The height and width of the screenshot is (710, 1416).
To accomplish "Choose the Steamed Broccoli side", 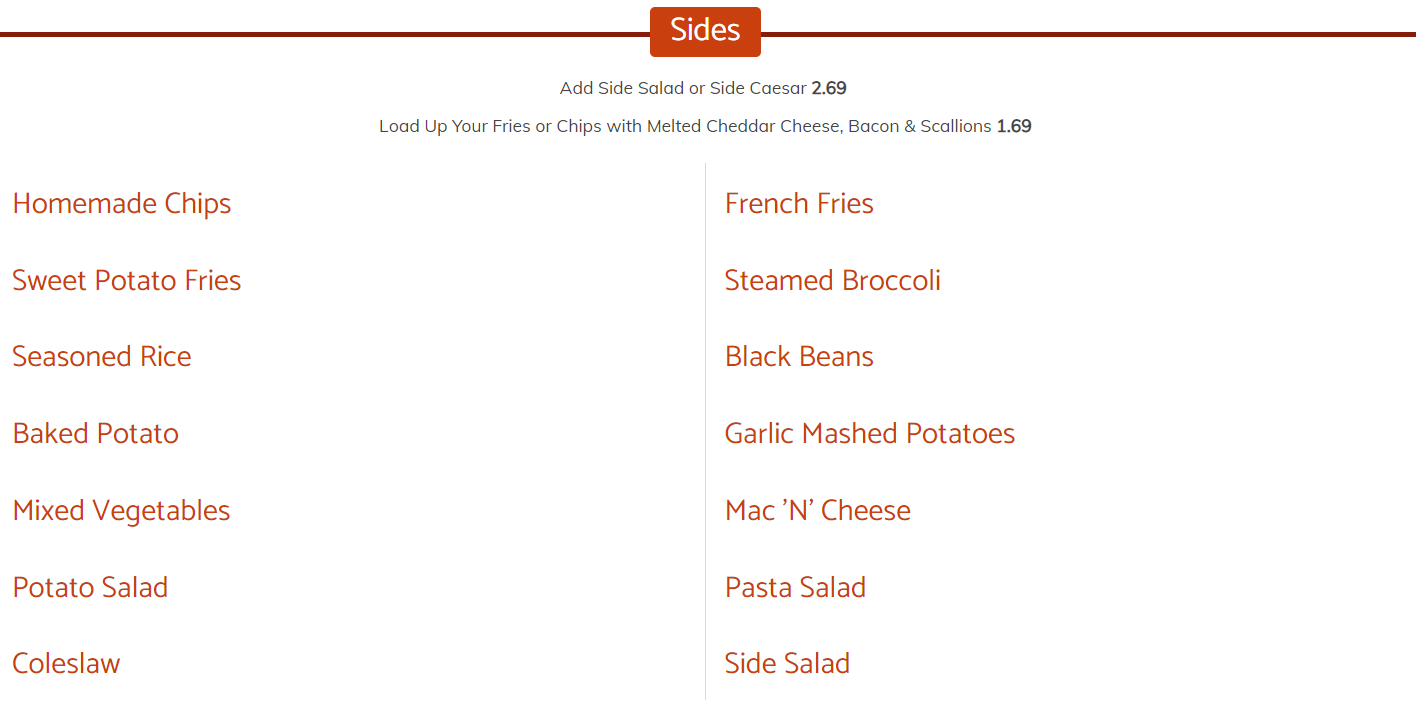I will (x=833, y=281).
